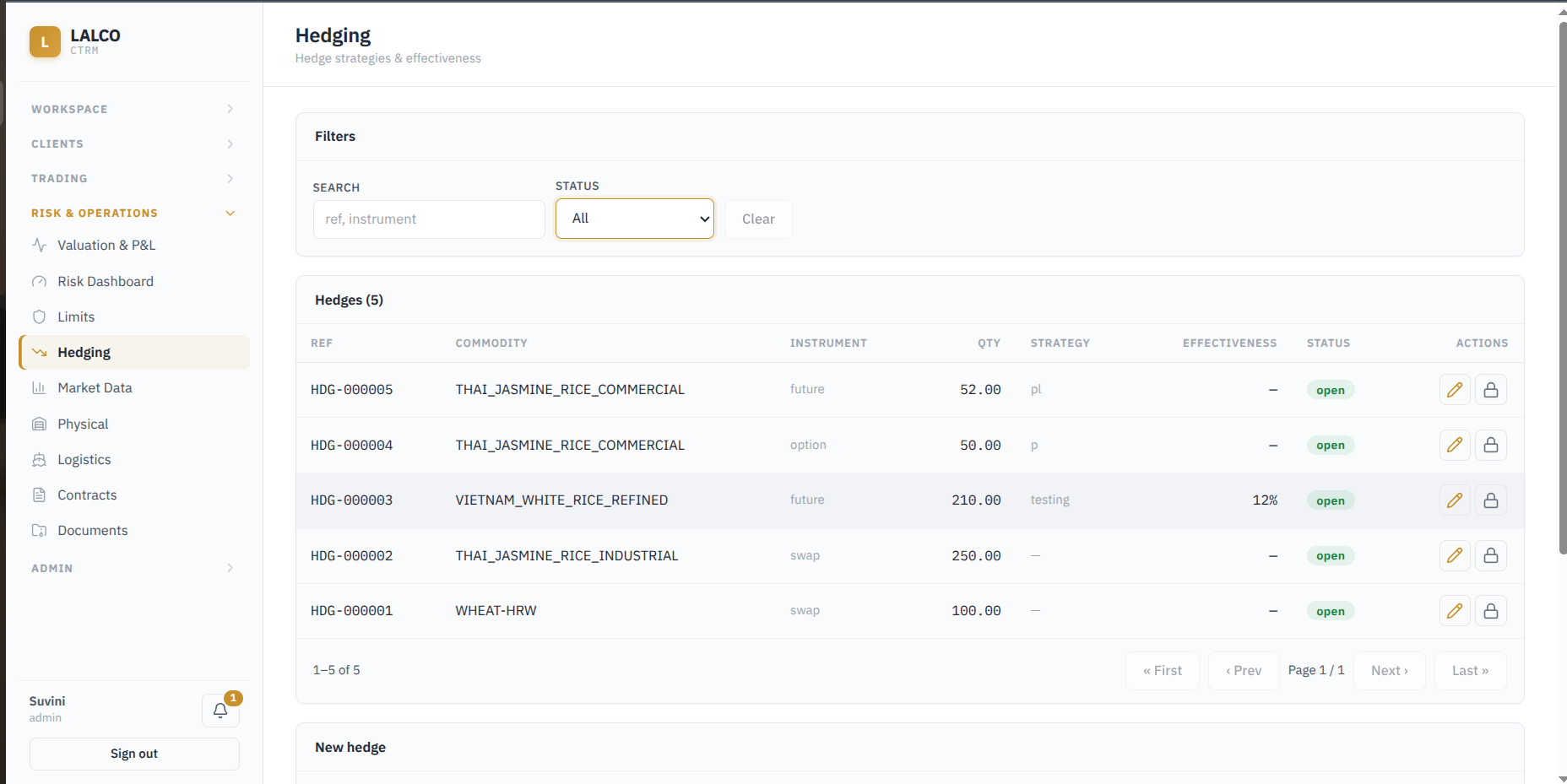Clear the hedge filters
Image resolution: width=1567 pixels, height=784 pixels.
click(758, 219)
